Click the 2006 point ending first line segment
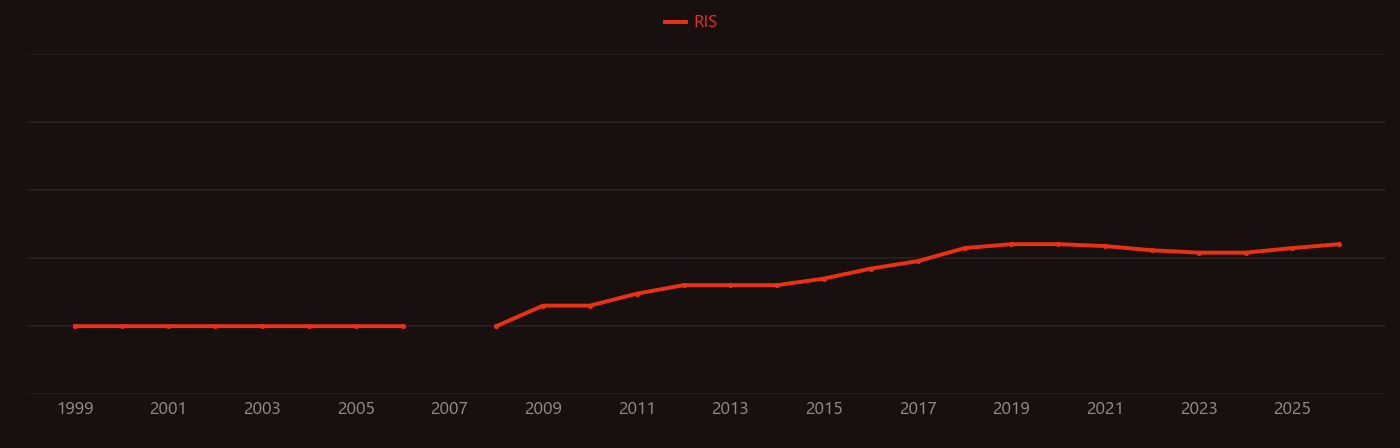This screenshot has height=448, width=1400. pos(403,326)
